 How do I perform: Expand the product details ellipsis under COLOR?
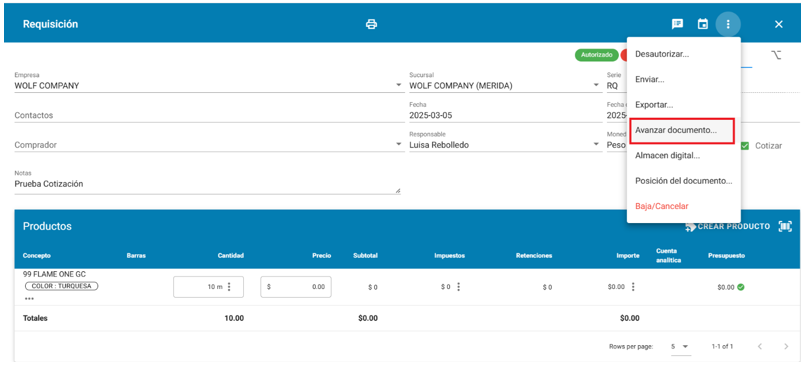pyautogui.click(x=29, y=299)
